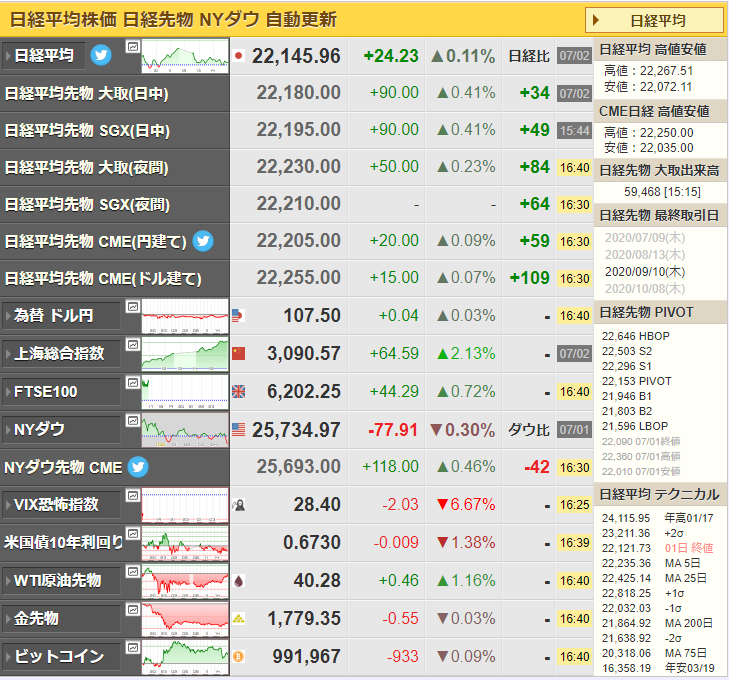This screenshot has width=729, height=680.
Task: Click the VIX reaper icon by 28.40
Action: tap(239, 505)
